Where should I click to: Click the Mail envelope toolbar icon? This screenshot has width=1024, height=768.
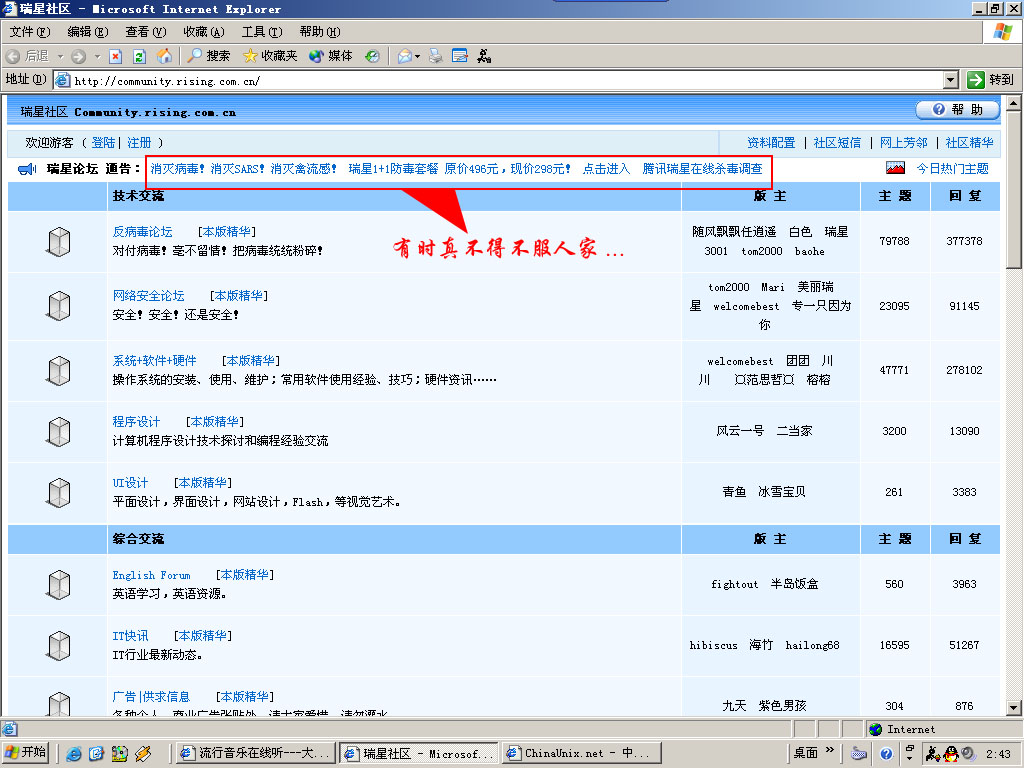point(404,57)
